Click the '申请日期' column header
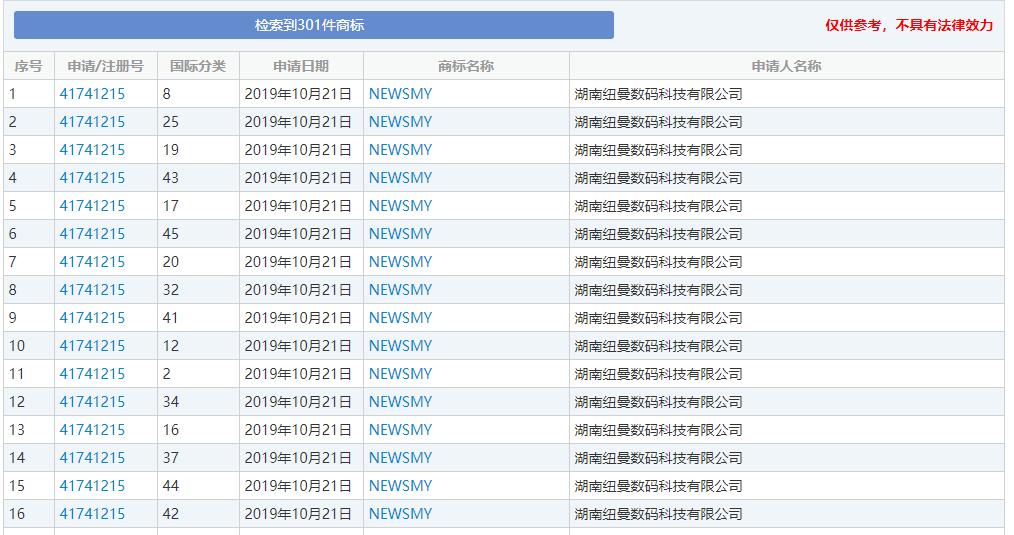Screen dimensions: 1014x535 pyautogui.click(x=301, y=66)
